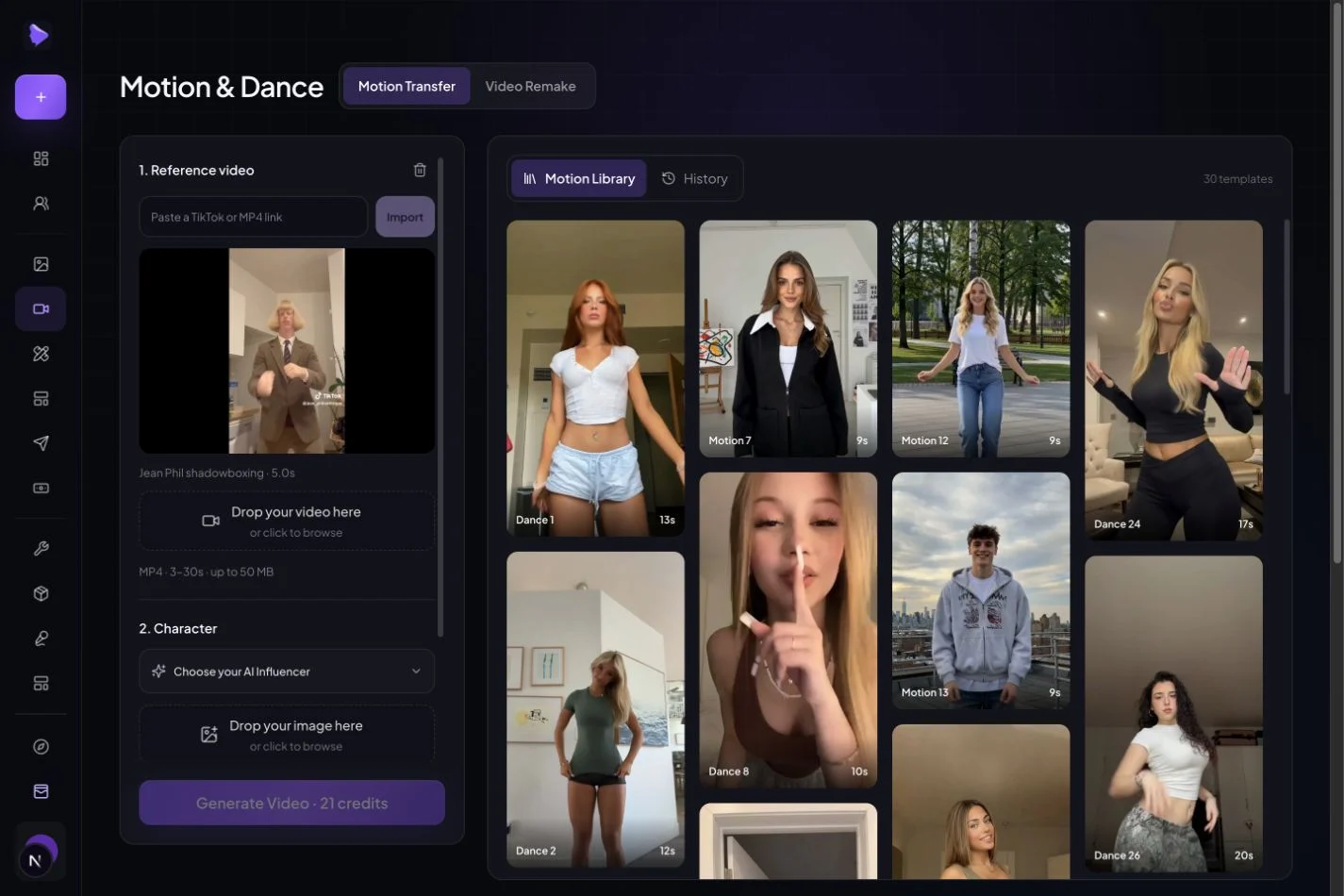Switch to the Motion Transfer tab
Image resolution: width=1344 pixels, height=896 pixels.
(407, 86)
